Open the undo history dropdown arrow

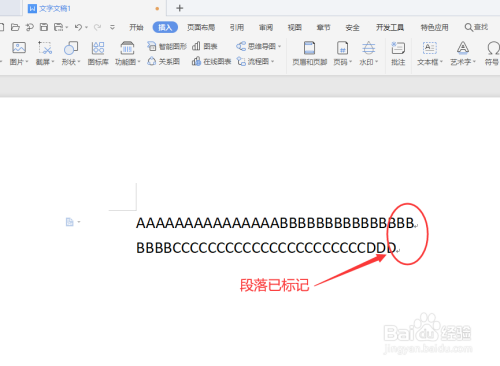86,27
